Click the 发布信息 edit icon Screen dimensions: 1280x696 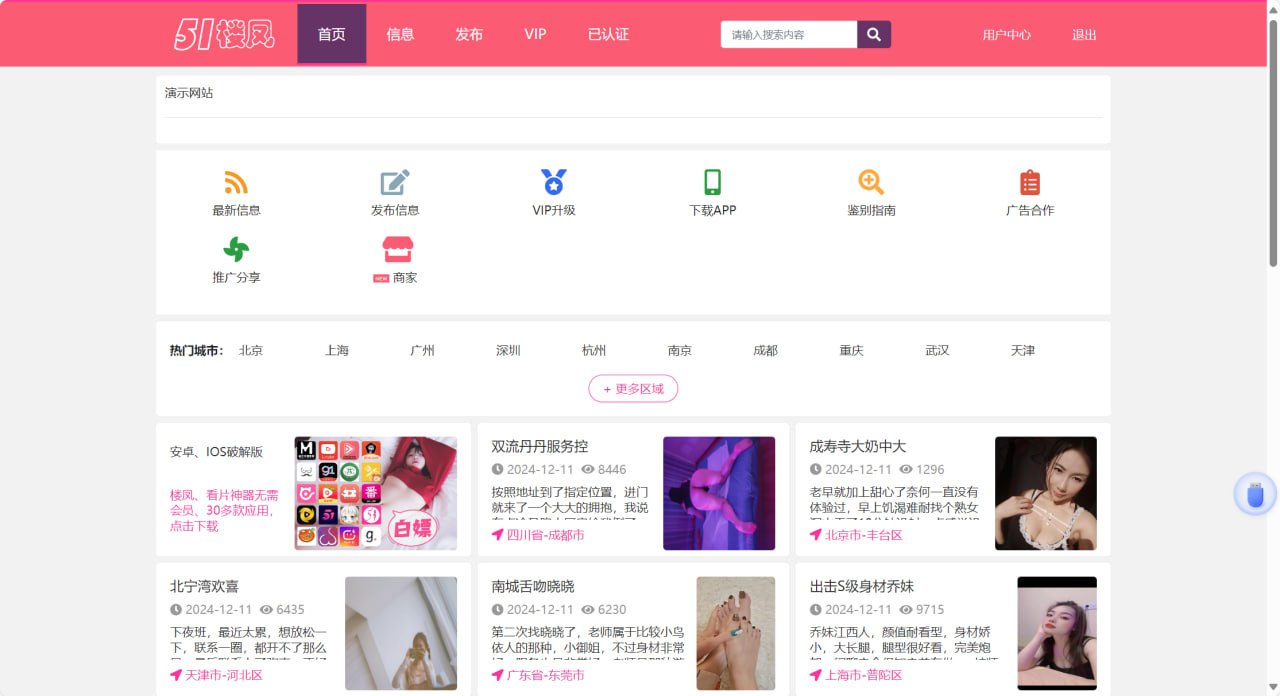click(394, 183)
